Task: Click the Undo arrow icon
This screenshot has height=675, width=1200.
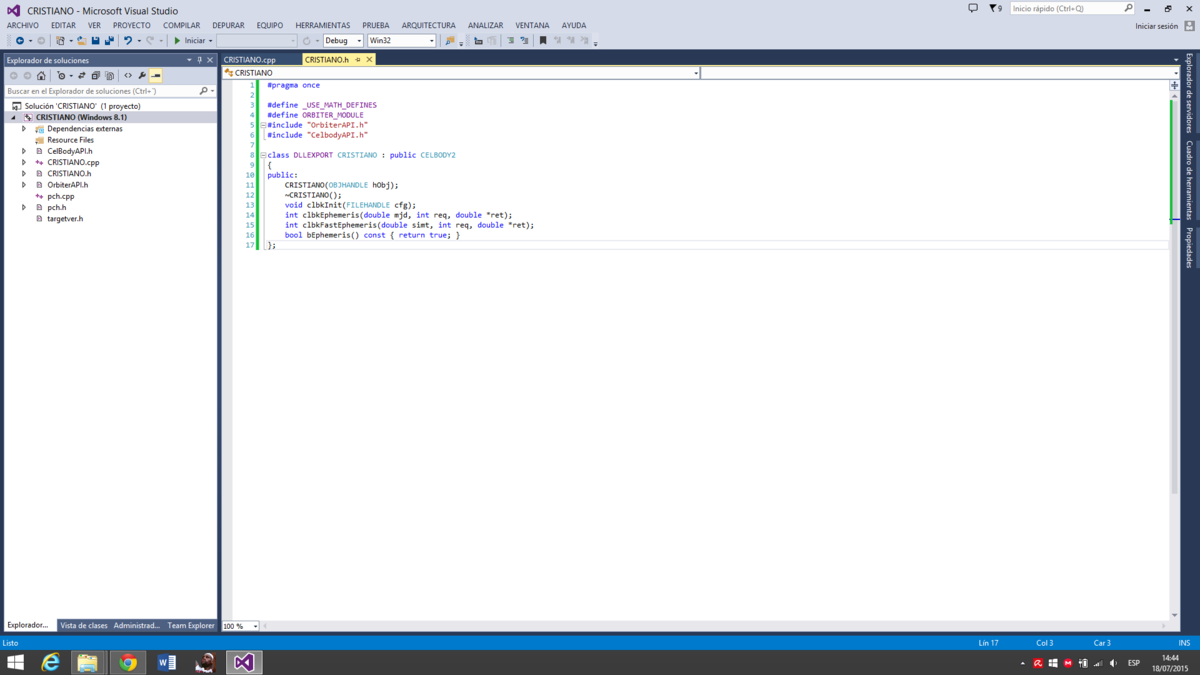Action: coord(128,41)
